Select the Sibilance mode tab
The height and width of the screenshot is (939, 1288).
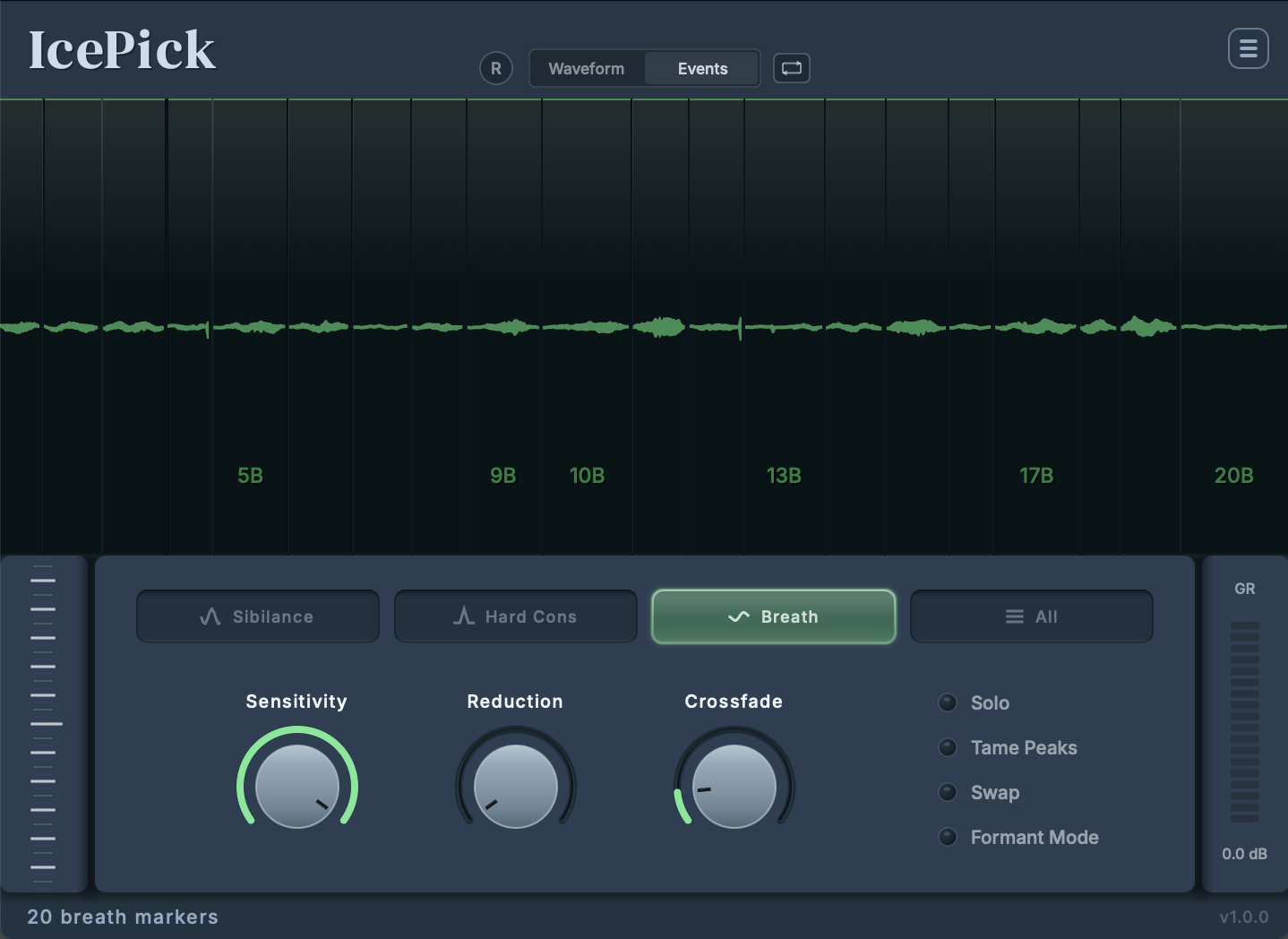pyautogui.click(x=258, y=616)
